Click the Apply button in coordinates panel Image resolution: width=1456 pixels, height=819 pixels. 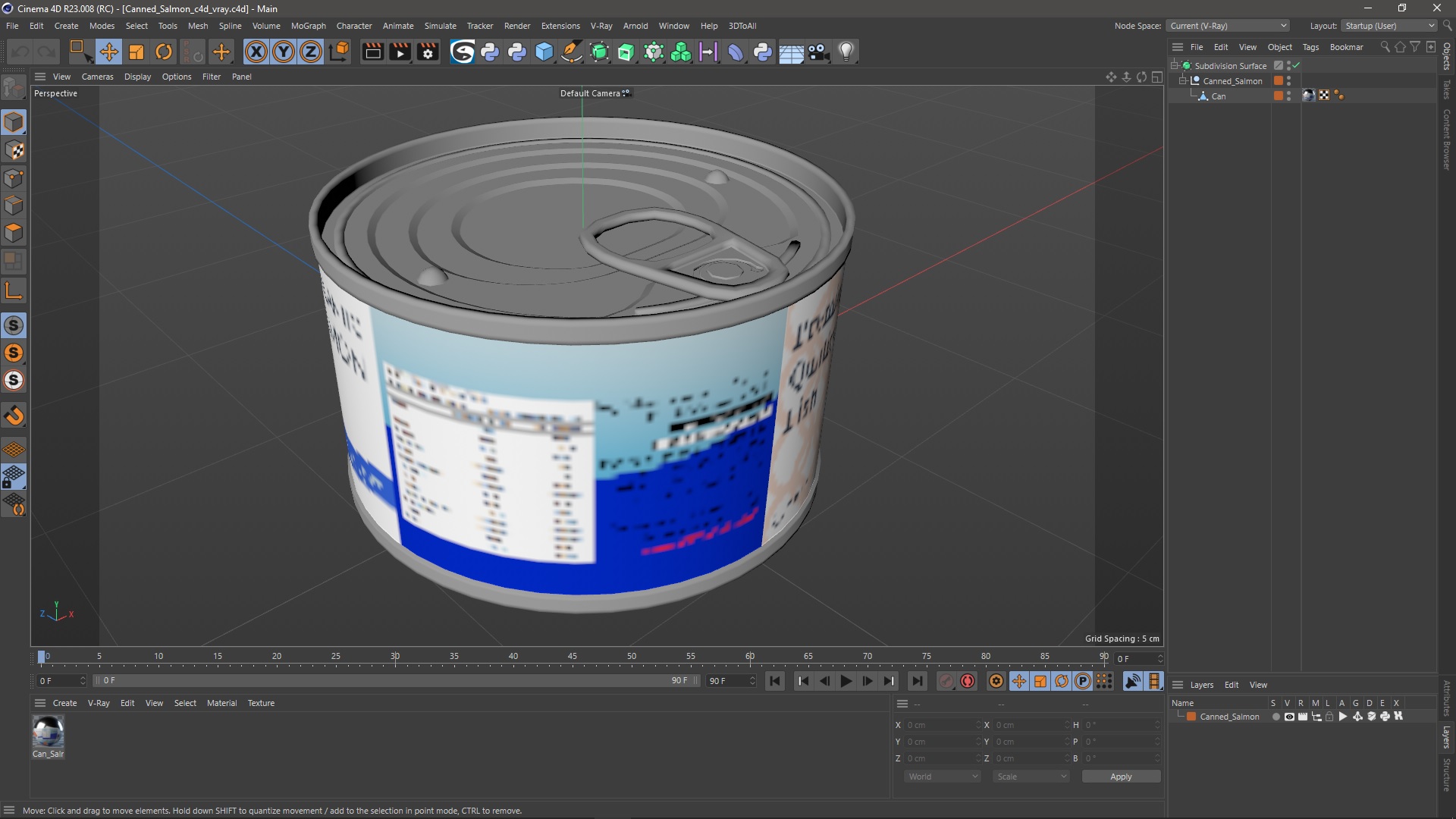[x=1120, y=776]
